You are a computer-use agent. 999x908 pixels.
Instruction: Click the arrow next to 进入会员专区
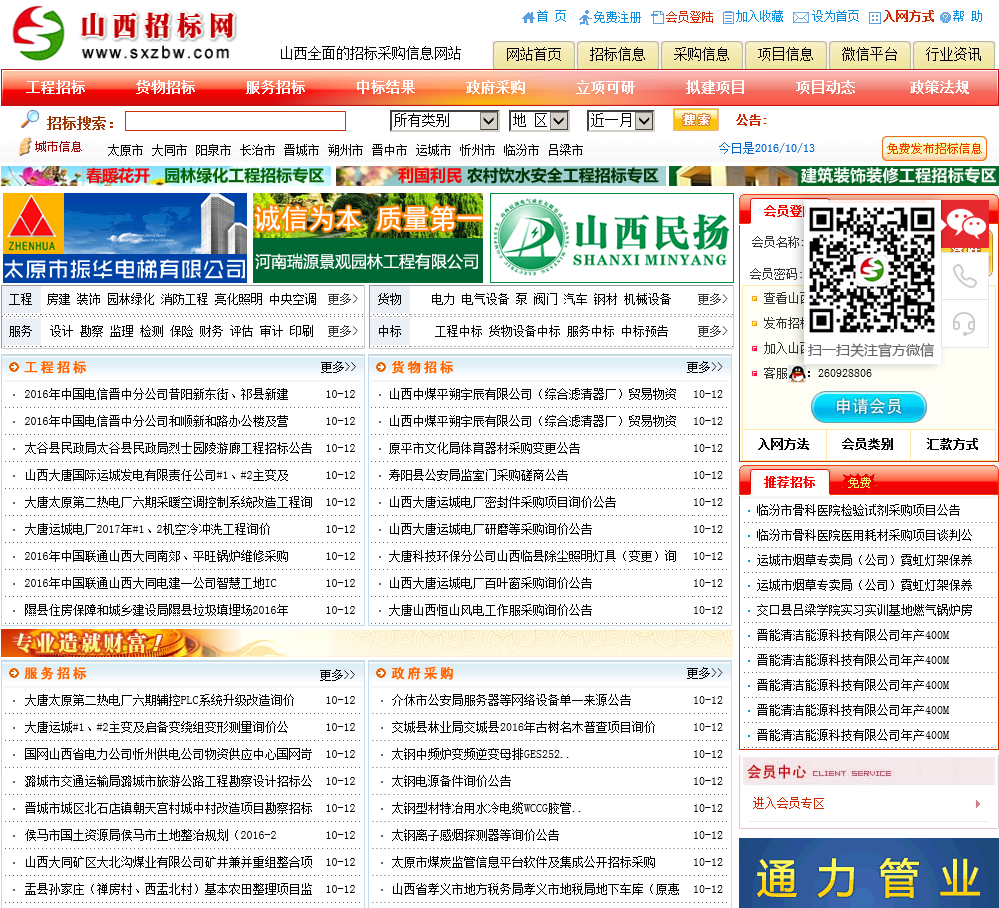point(978,804)
